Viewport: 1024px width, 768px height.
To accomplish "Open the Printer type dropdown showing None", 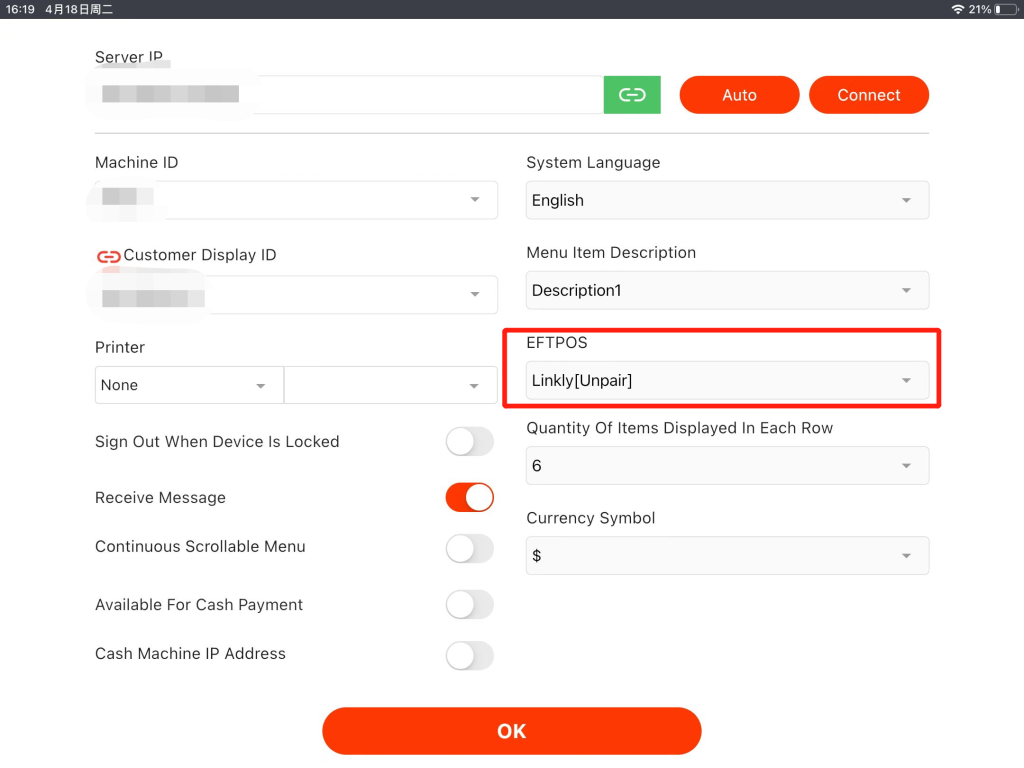I will (189, 385).
